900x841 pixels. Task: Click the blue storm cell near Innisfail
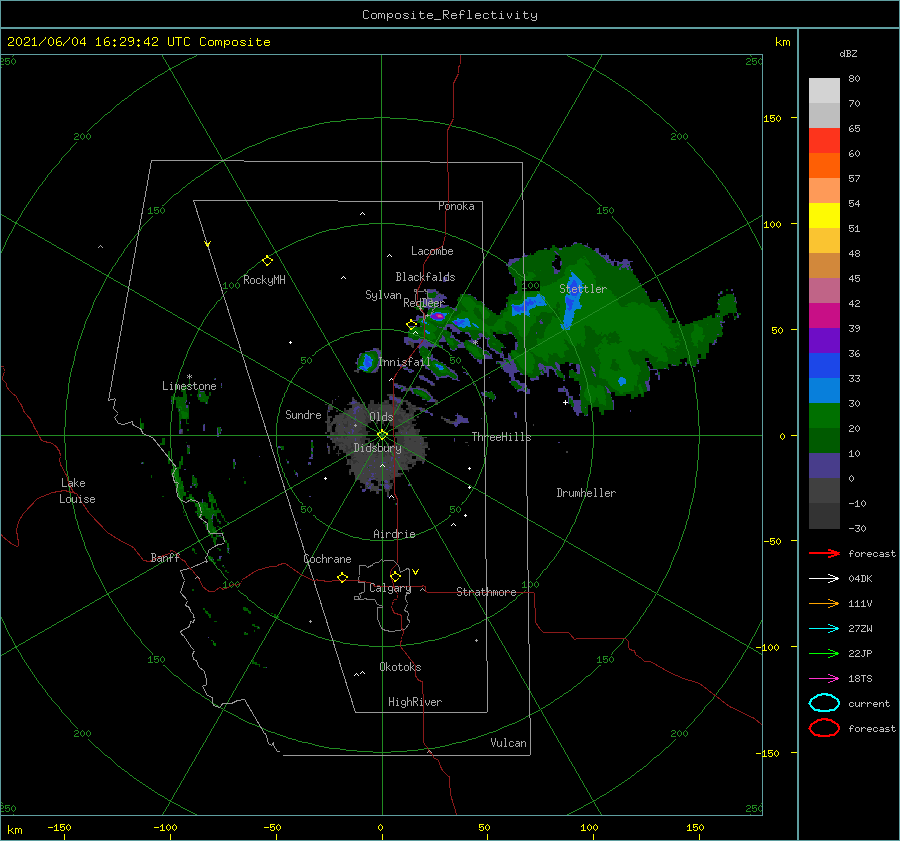click(x=367, y=362)
